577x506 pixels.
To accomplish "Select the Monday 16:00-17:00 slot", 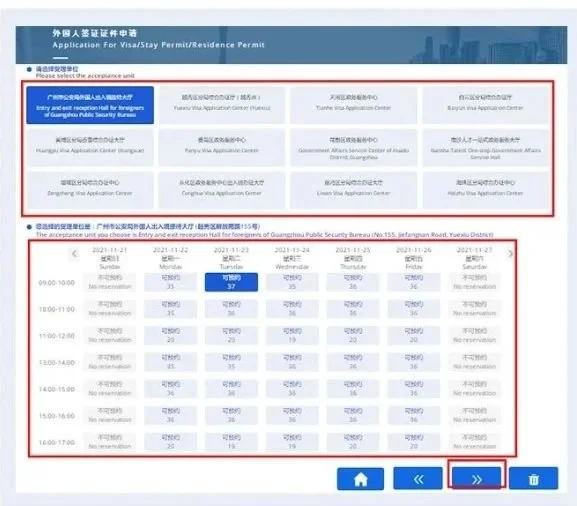I will tap(170, 442).
